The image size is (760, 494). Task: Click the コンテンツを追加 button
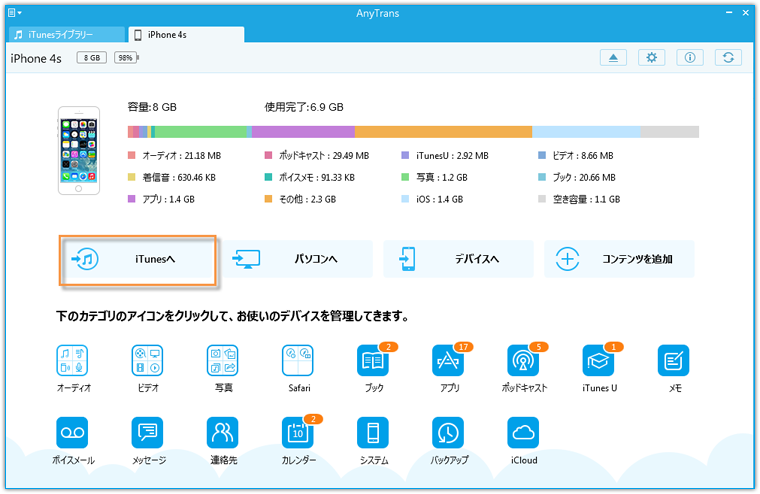[619, 259]
